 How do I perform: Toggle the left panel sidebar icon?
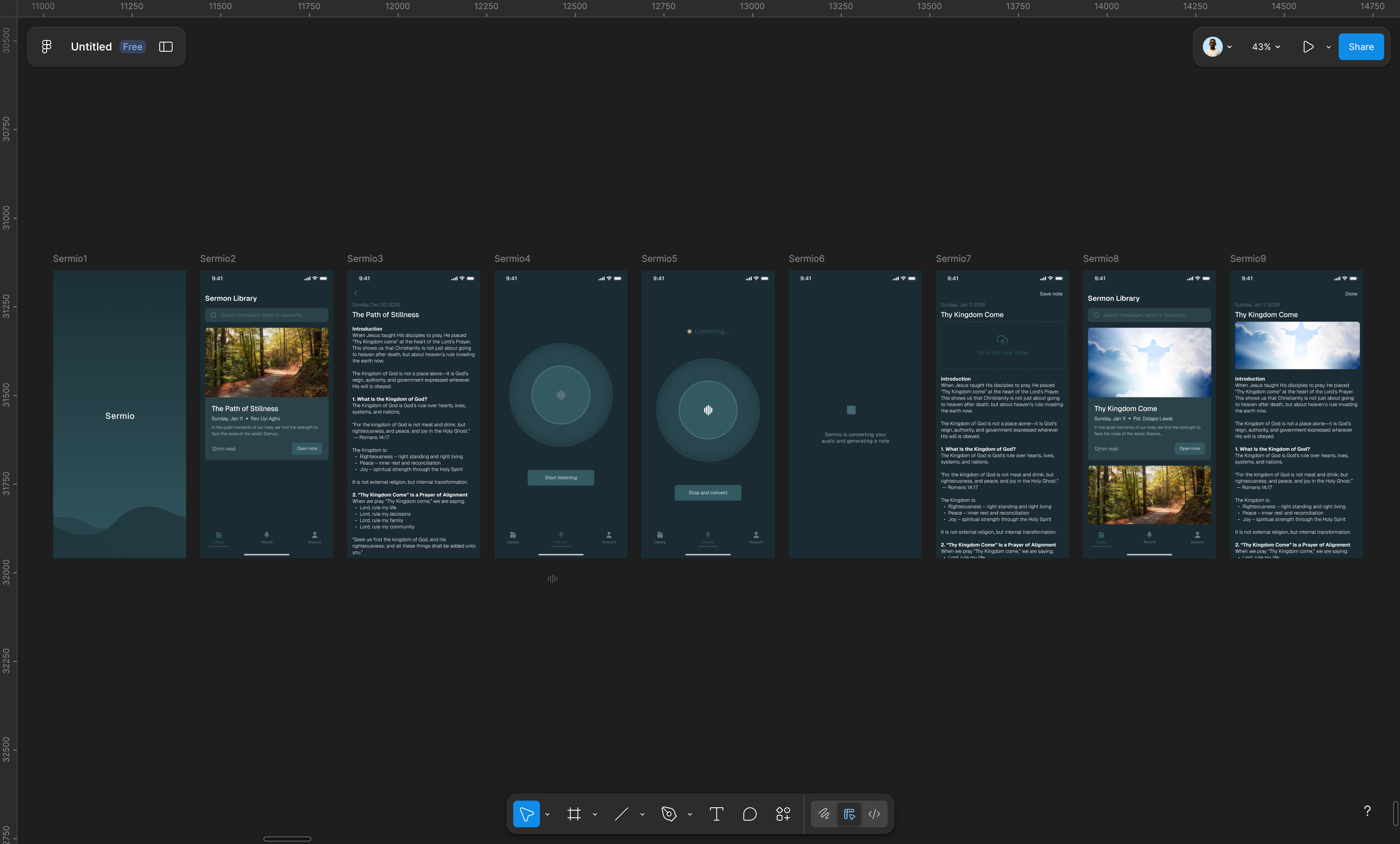click(x=166, y=47)
